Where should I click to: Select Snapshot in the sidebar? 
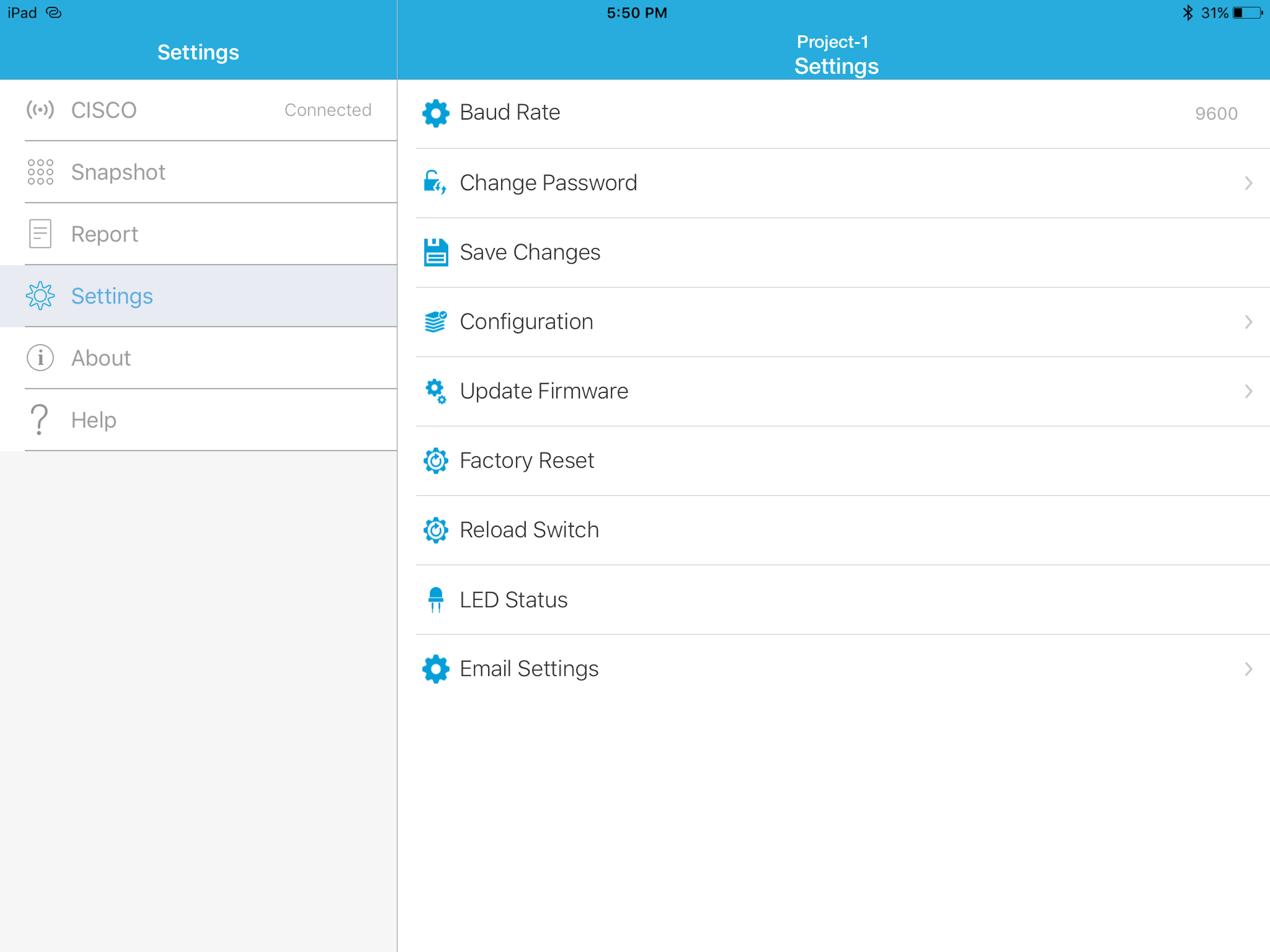pyautogui.click(x=118, y=172)
